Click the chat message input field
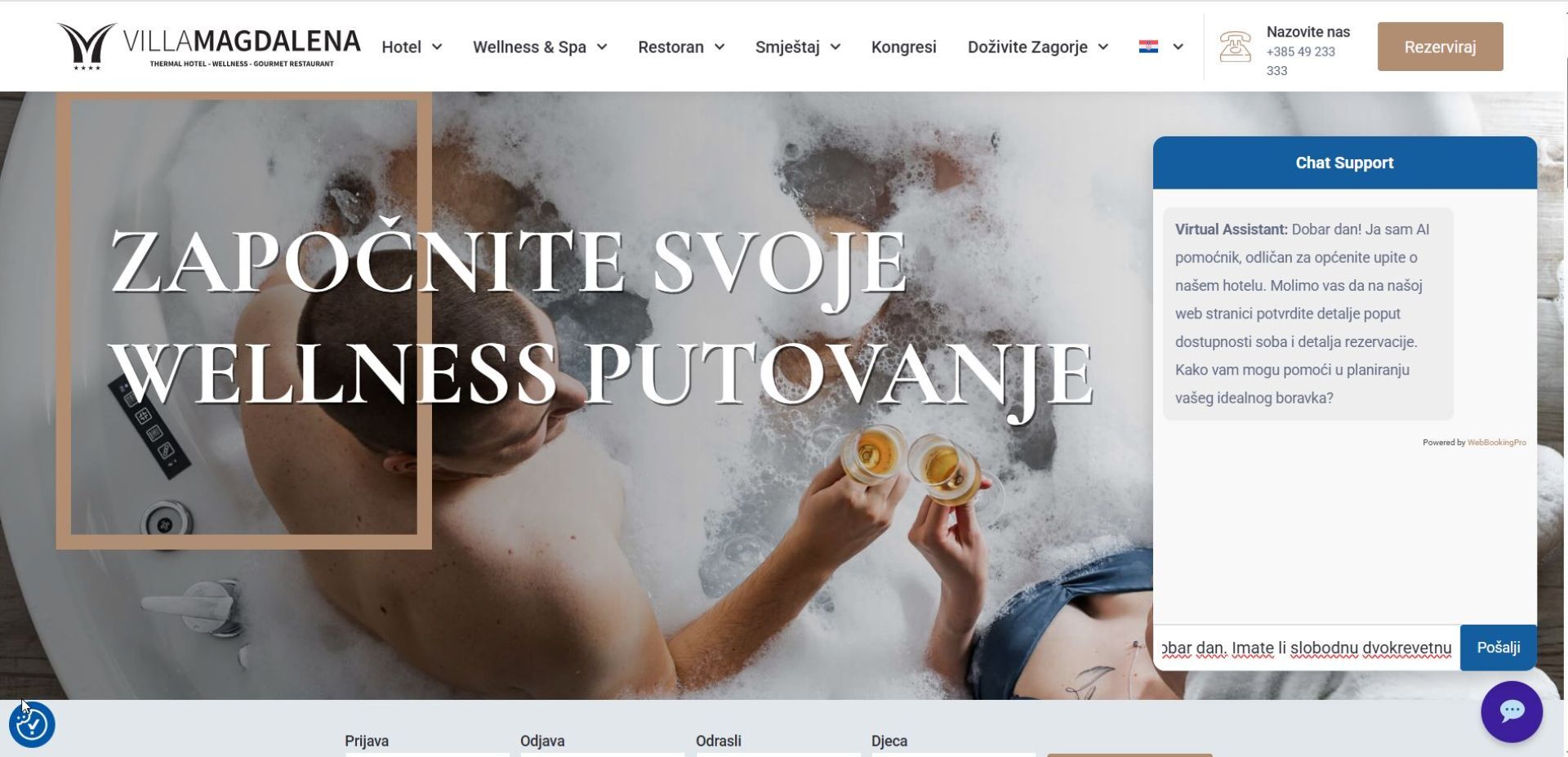 pos(1307,648)
